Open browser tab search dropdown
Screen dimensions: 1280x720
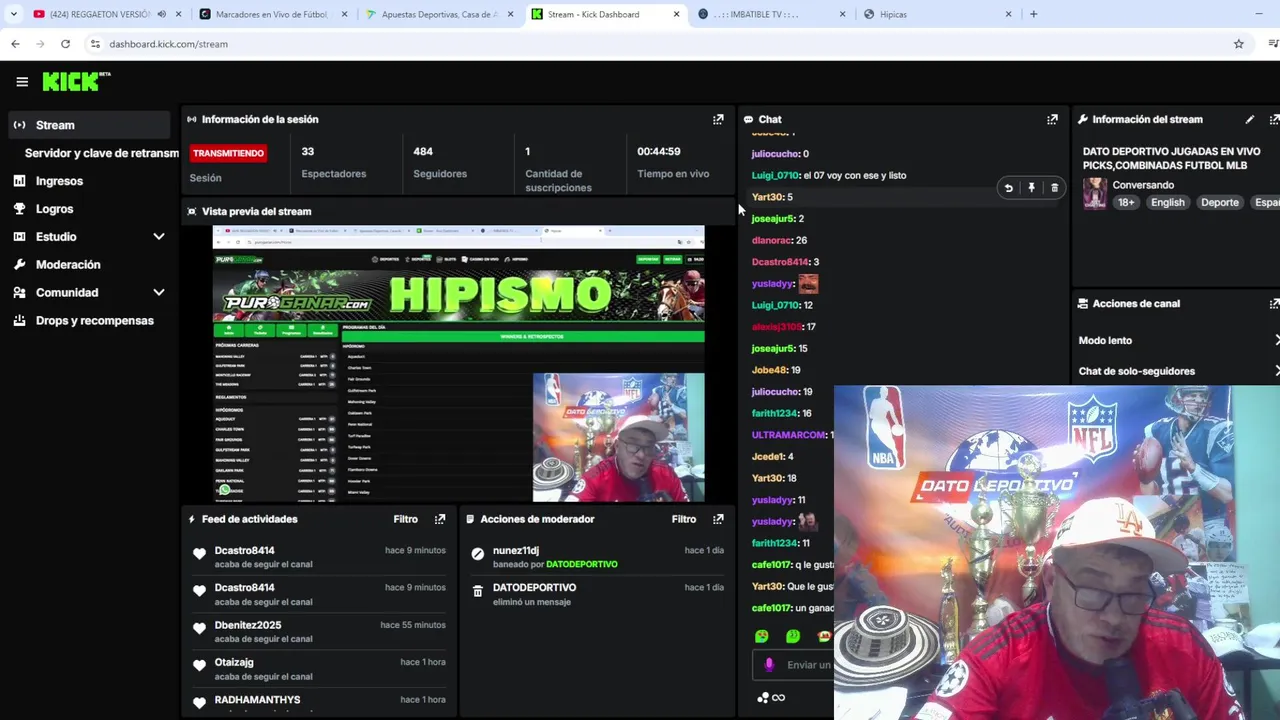(13, 14)
